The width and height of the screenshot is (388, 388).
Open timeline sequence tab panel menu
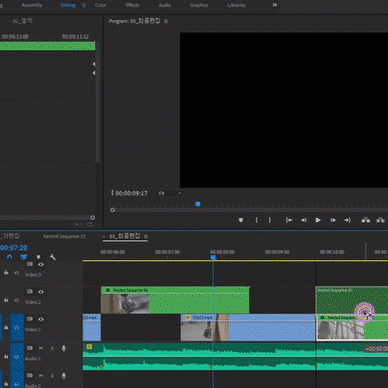pyautogui.click(x=146, y=236)
